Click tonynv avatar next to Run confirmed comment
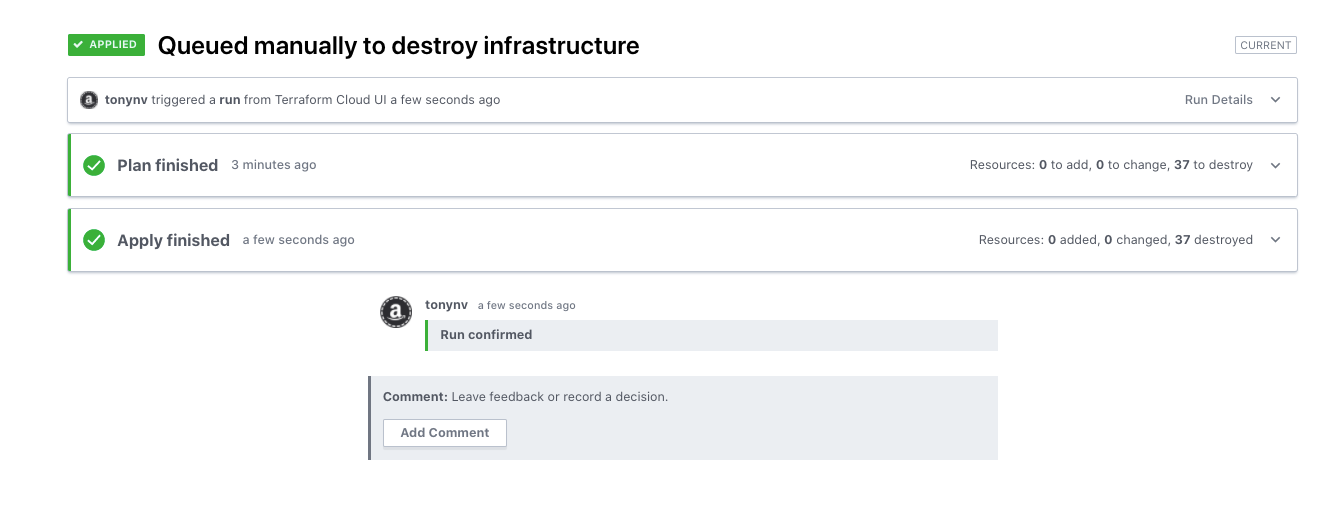Image resolution: width=1335 pixels, height=531 pixels. (396, 312)
